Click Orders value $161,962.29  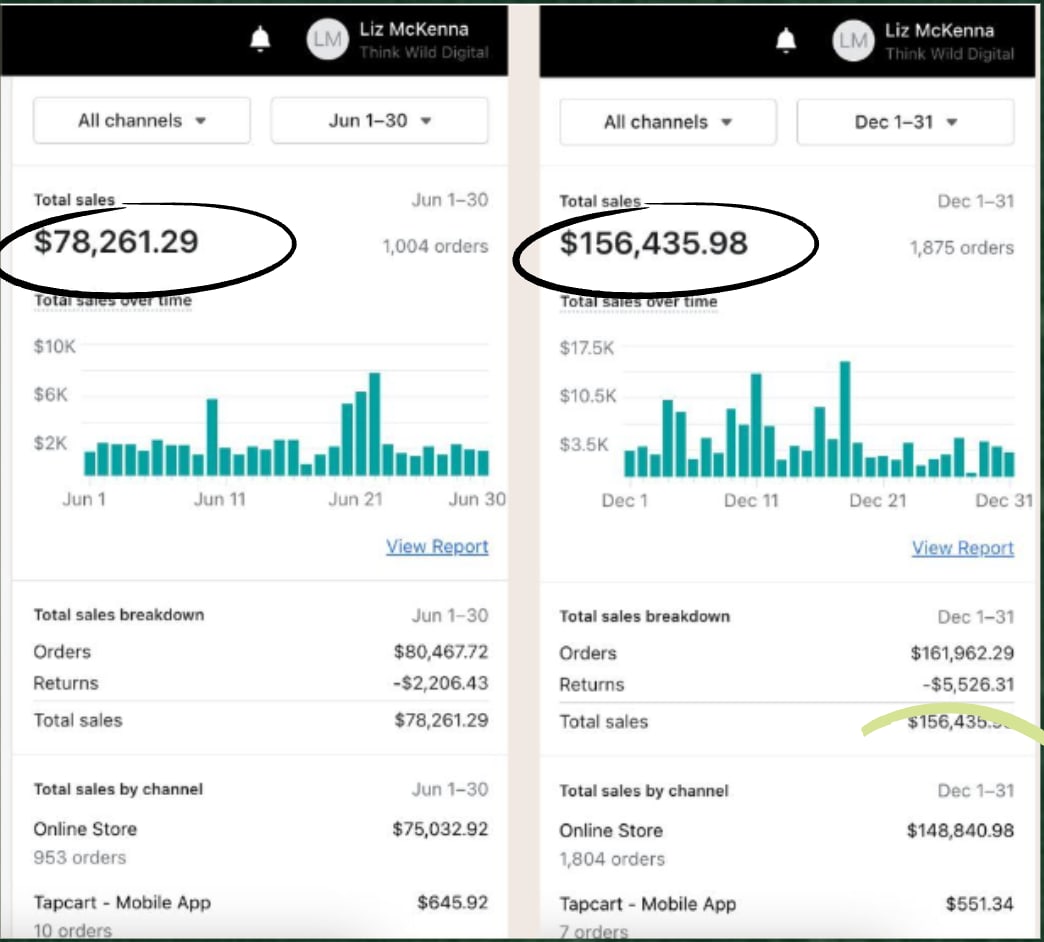coord(962,653)
